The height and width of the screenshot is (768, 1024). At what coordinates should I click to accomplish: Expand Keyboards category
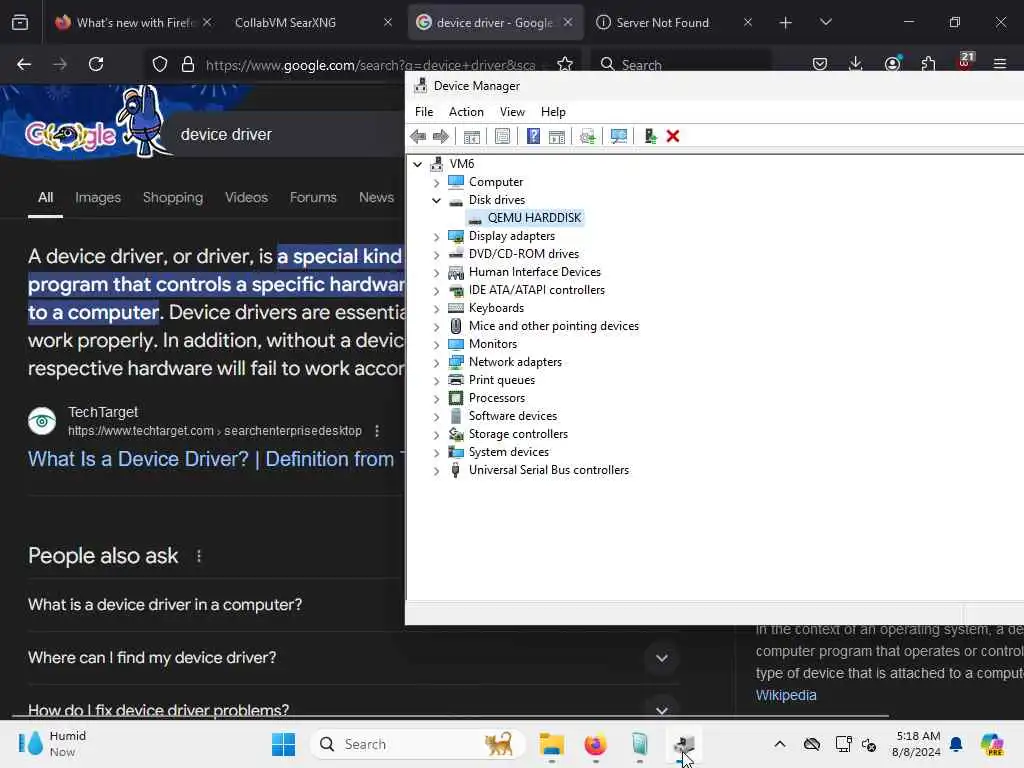coord(436,308)
